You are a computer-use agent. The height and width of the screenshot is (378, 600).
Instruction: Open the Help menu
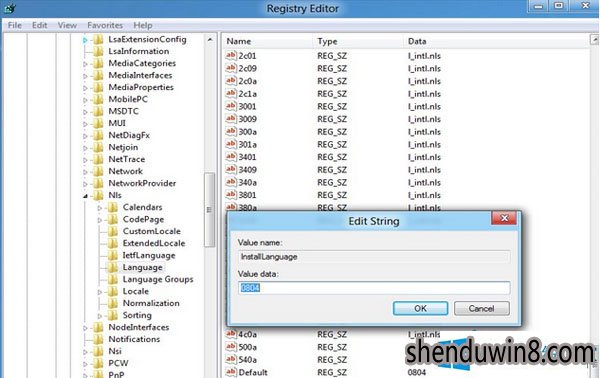click(x=143, y=25)
